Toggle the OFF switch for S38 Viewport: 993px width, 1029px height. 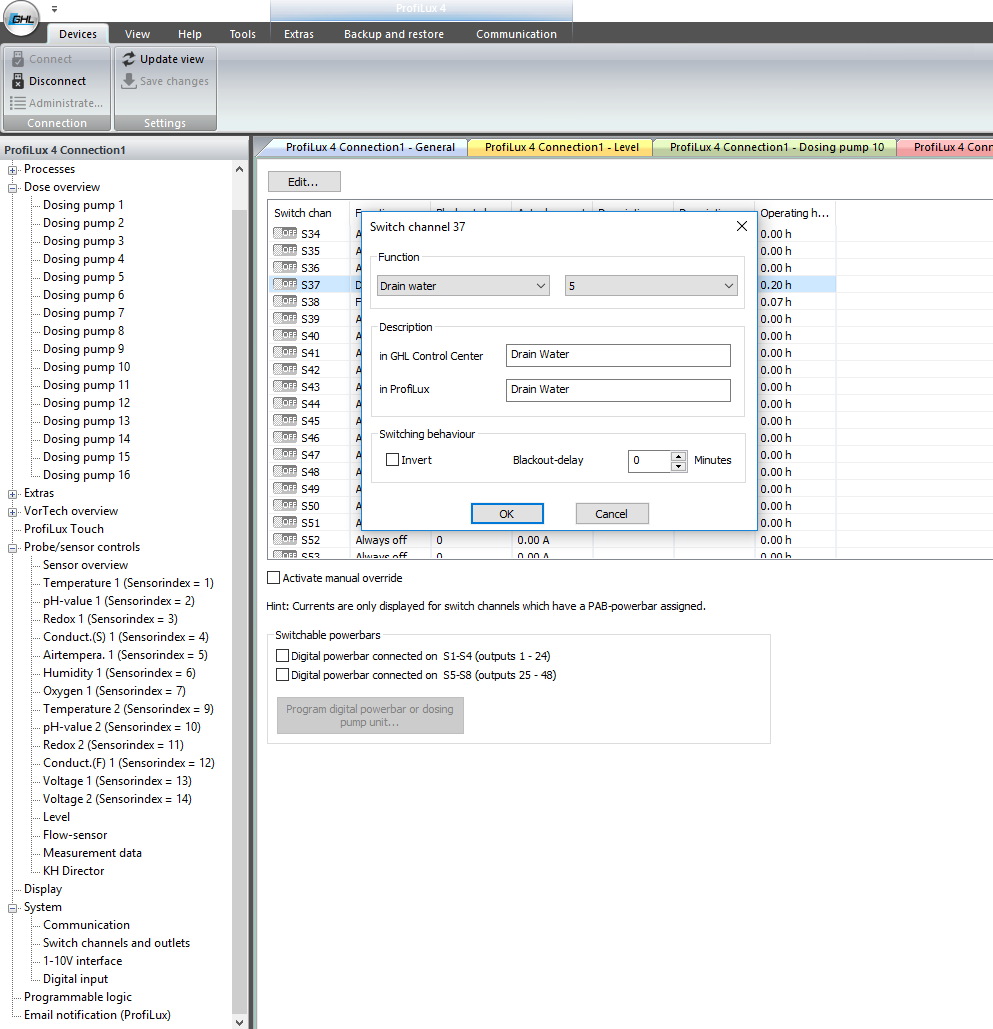(285, 301)
